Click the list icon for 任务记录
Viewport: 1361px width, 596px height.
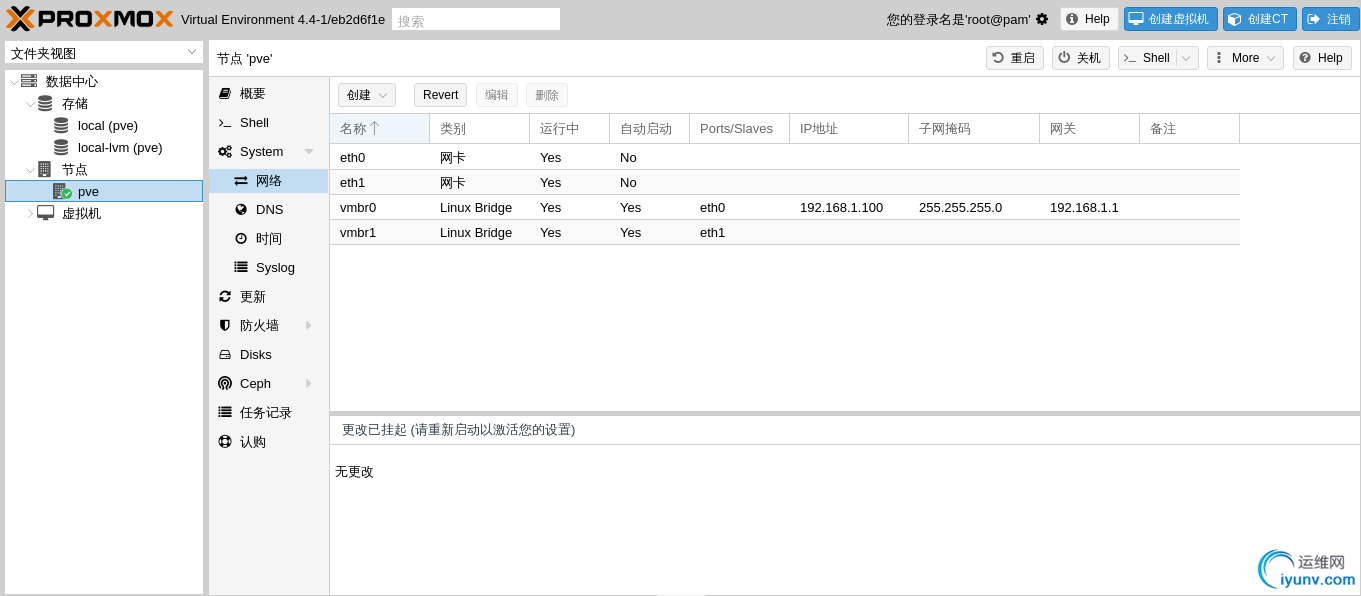point(225,412)
